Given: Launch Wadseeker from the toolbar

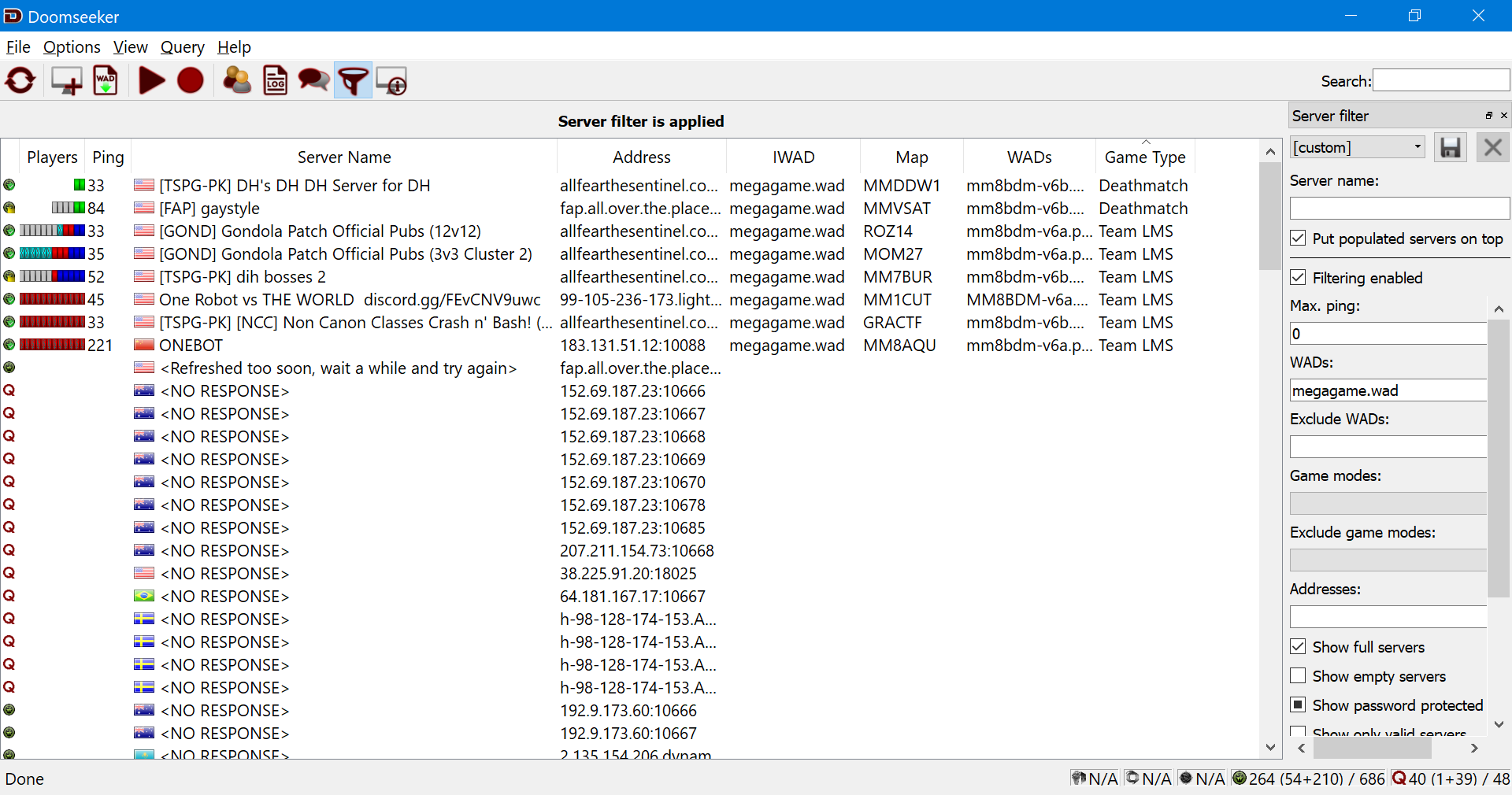Looking at the screenshot, I should pyautogui.click(x=106, y=80).
